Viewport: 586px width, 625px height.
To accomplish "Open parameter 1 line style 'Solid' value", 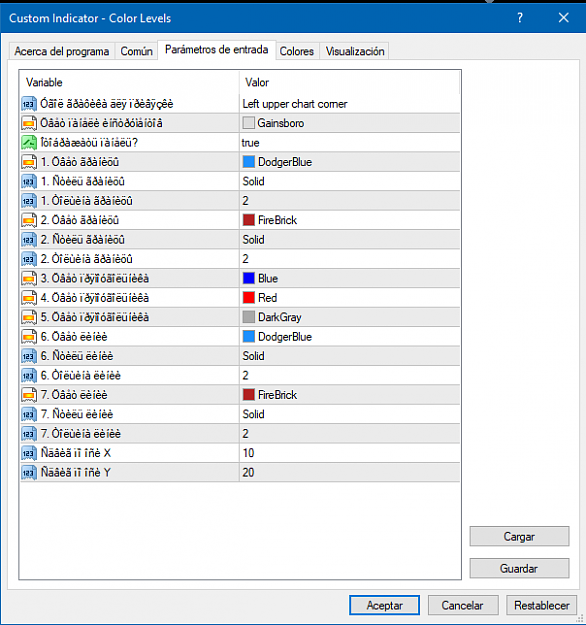I will pos(350,181).
